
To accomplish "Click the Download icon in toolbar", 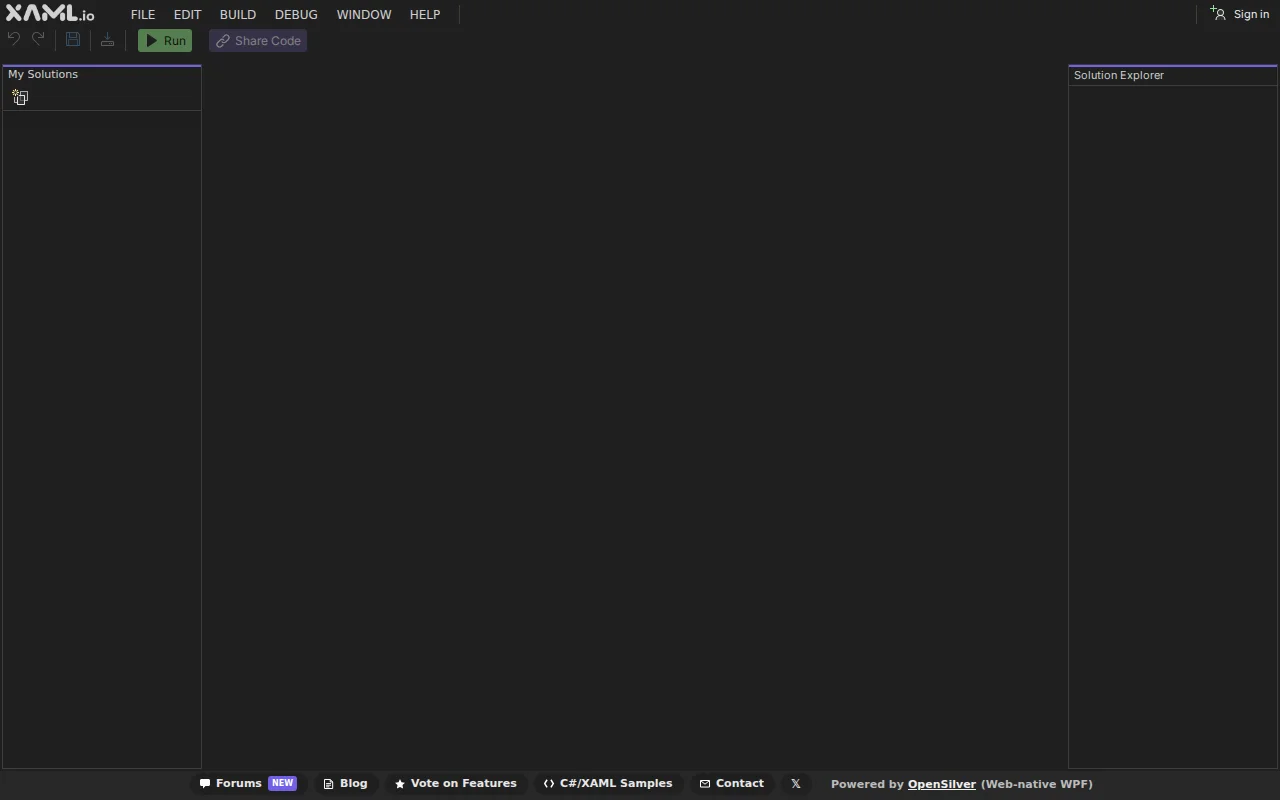I will click(x=107, y=40).
